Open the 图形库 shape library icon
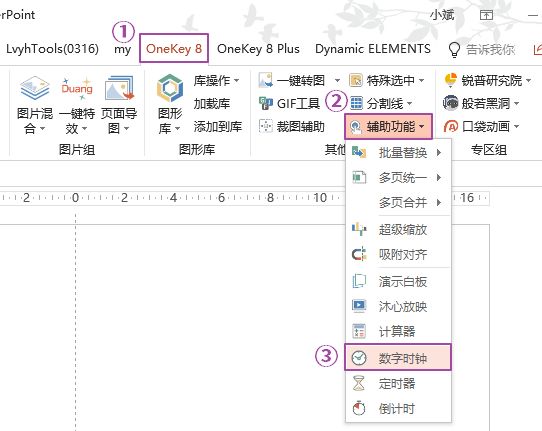Viewport: 542px width, 431px height. (x=169, y=88)
